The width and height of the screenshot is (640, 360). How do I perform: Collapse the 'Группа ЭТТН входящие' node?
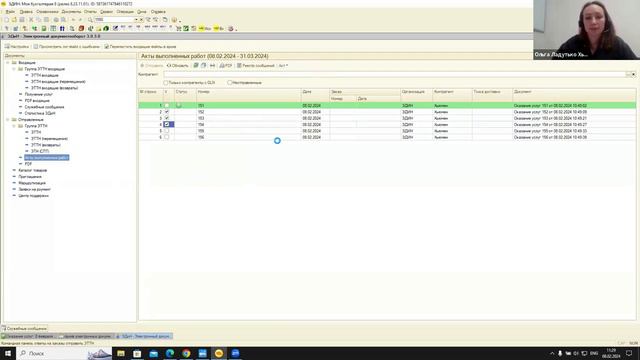point(14,69)
